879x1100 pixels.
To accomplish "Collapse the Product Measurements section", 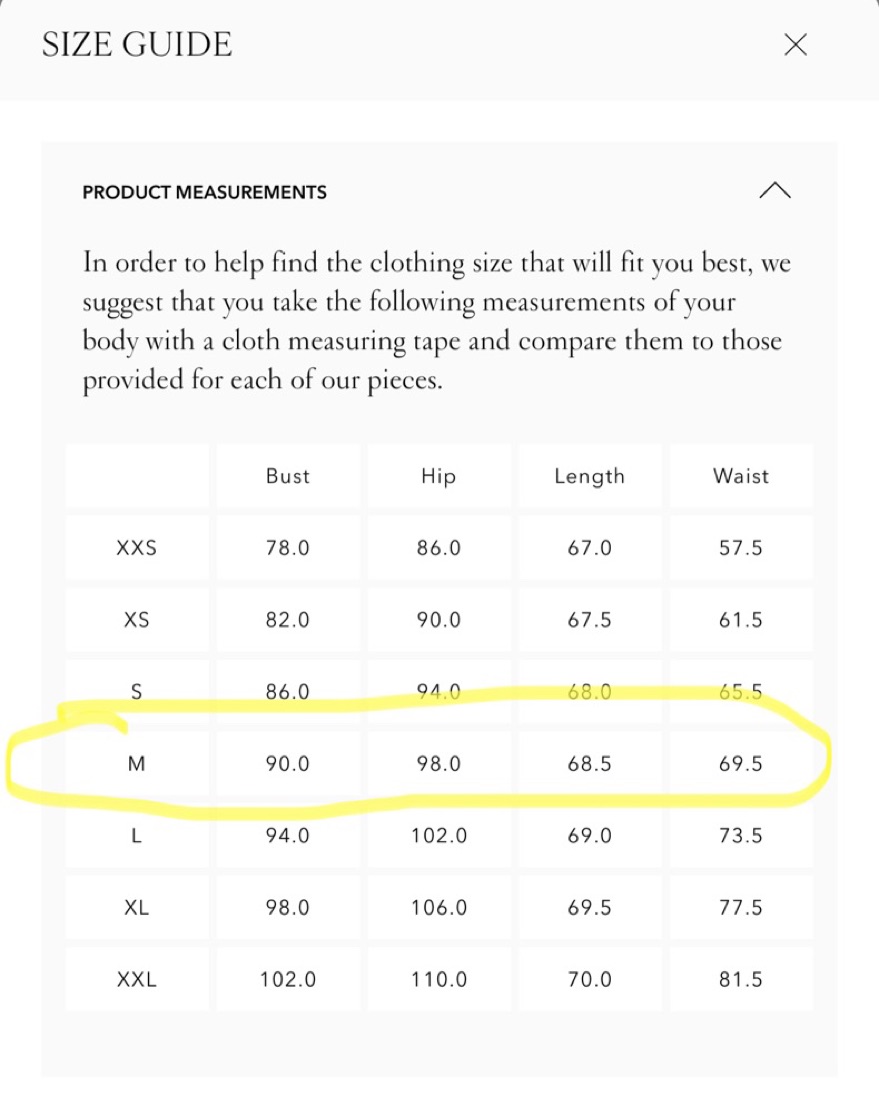I will pos(775,191).
